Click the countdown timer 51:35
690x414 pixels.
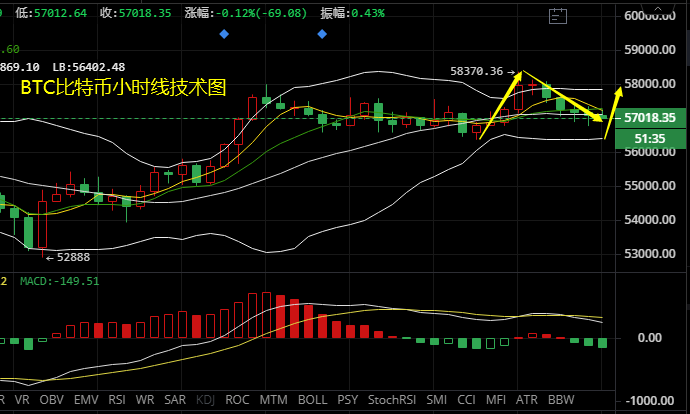650,139
